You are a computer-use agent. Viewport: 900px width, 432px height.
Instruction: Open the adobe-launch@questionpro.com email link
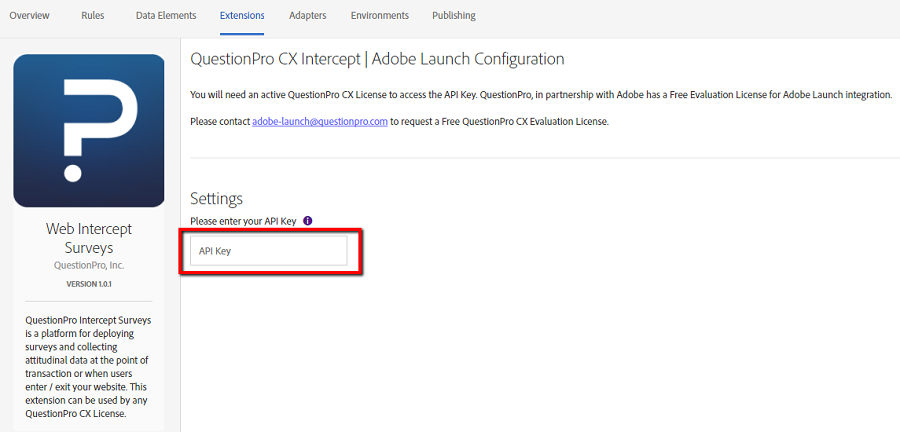coord(319,121)
